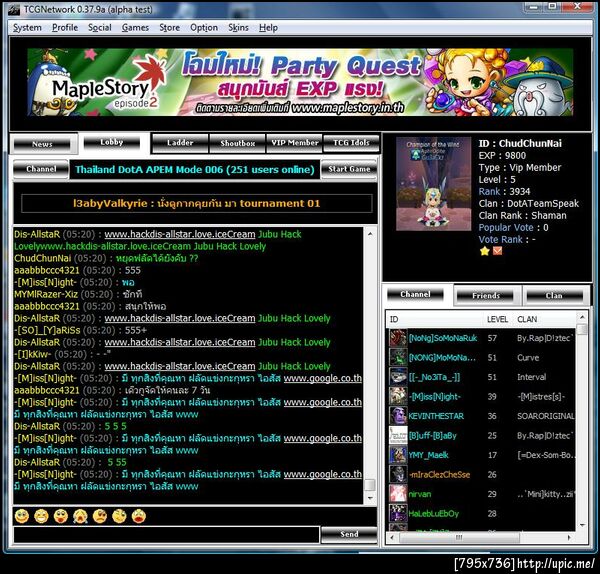Click the I3abyValkyrie tournament announcement bar
Screen dimensions: 600x574
(196, 203)
